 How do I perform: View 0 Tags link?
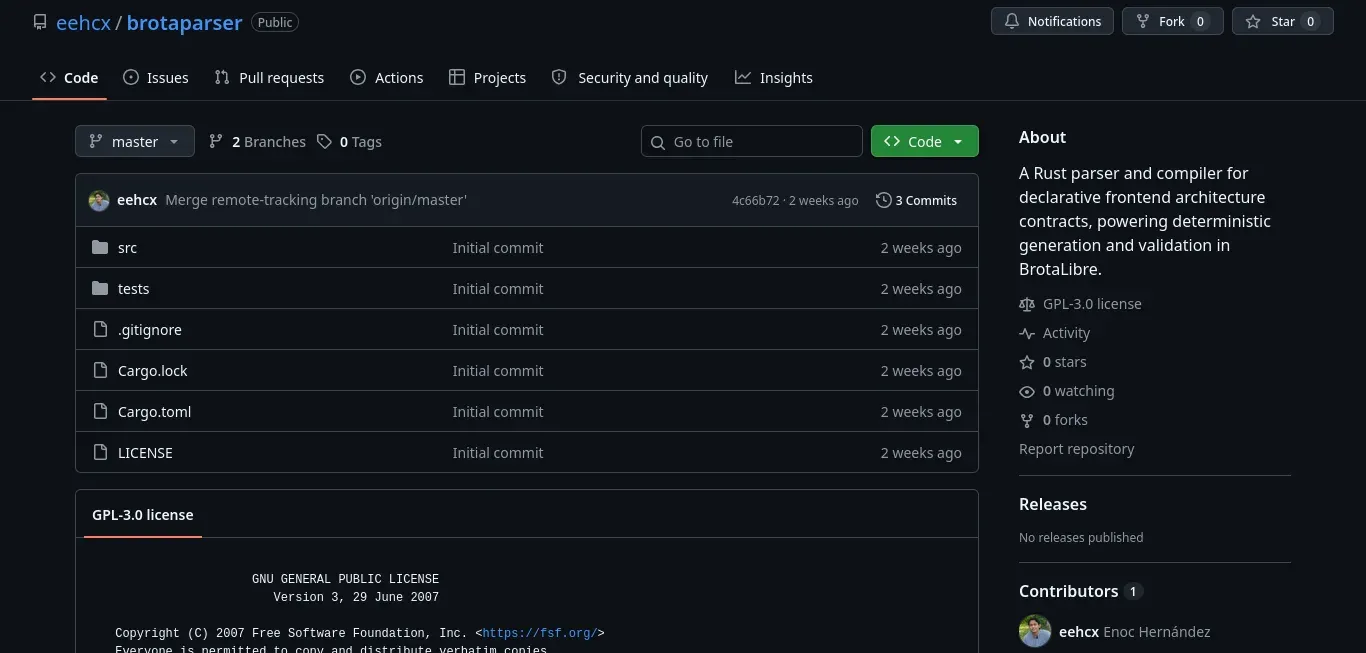click(x=349, y=142)
